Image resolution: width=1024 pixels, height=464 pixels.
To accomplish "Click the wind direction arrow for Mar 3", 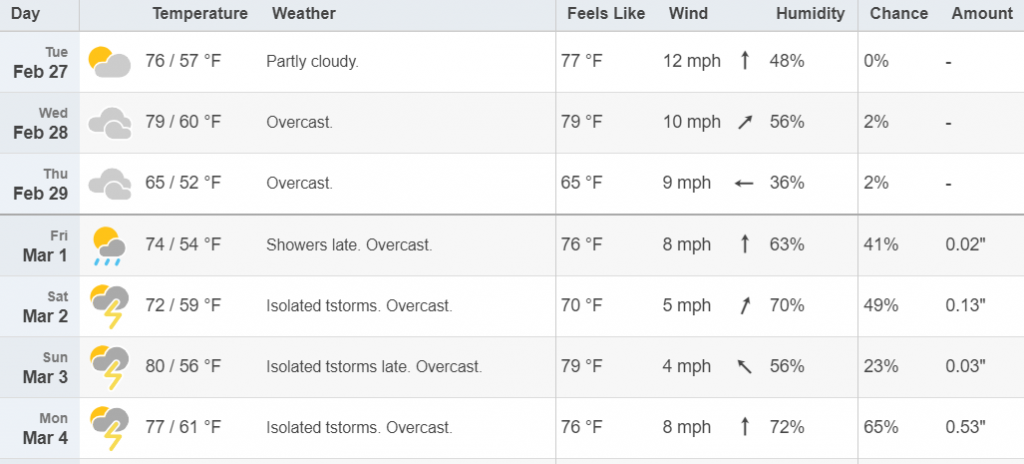I will point(744,367).
